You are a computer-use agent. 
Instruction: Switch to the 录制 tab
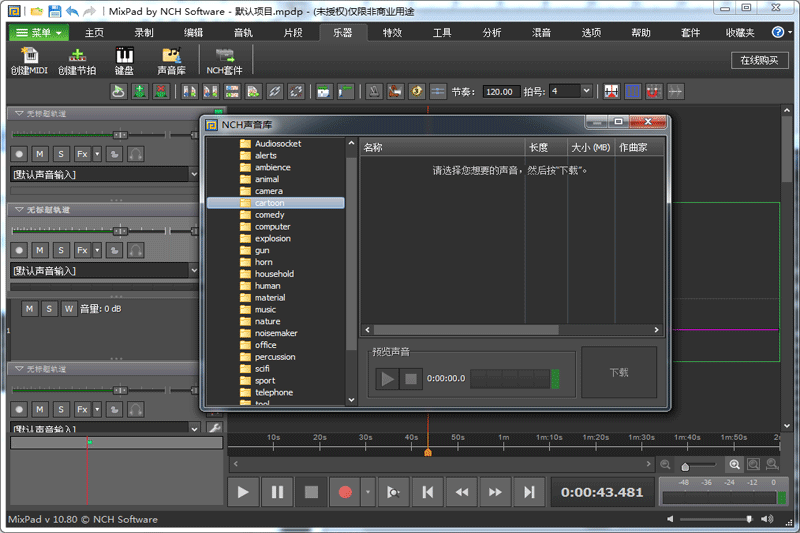tap(144, 33)
